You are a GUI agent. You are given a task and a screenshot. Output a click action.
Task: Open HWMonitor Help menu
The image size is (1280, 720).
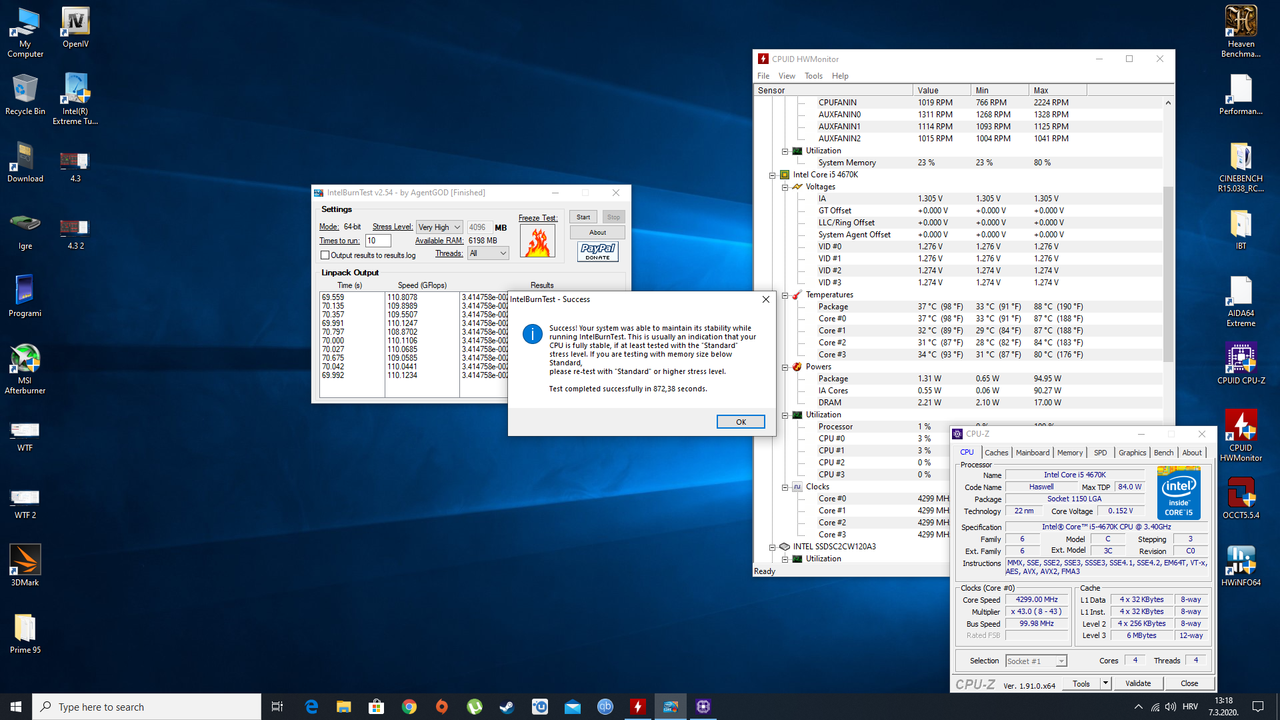[840, 76]
